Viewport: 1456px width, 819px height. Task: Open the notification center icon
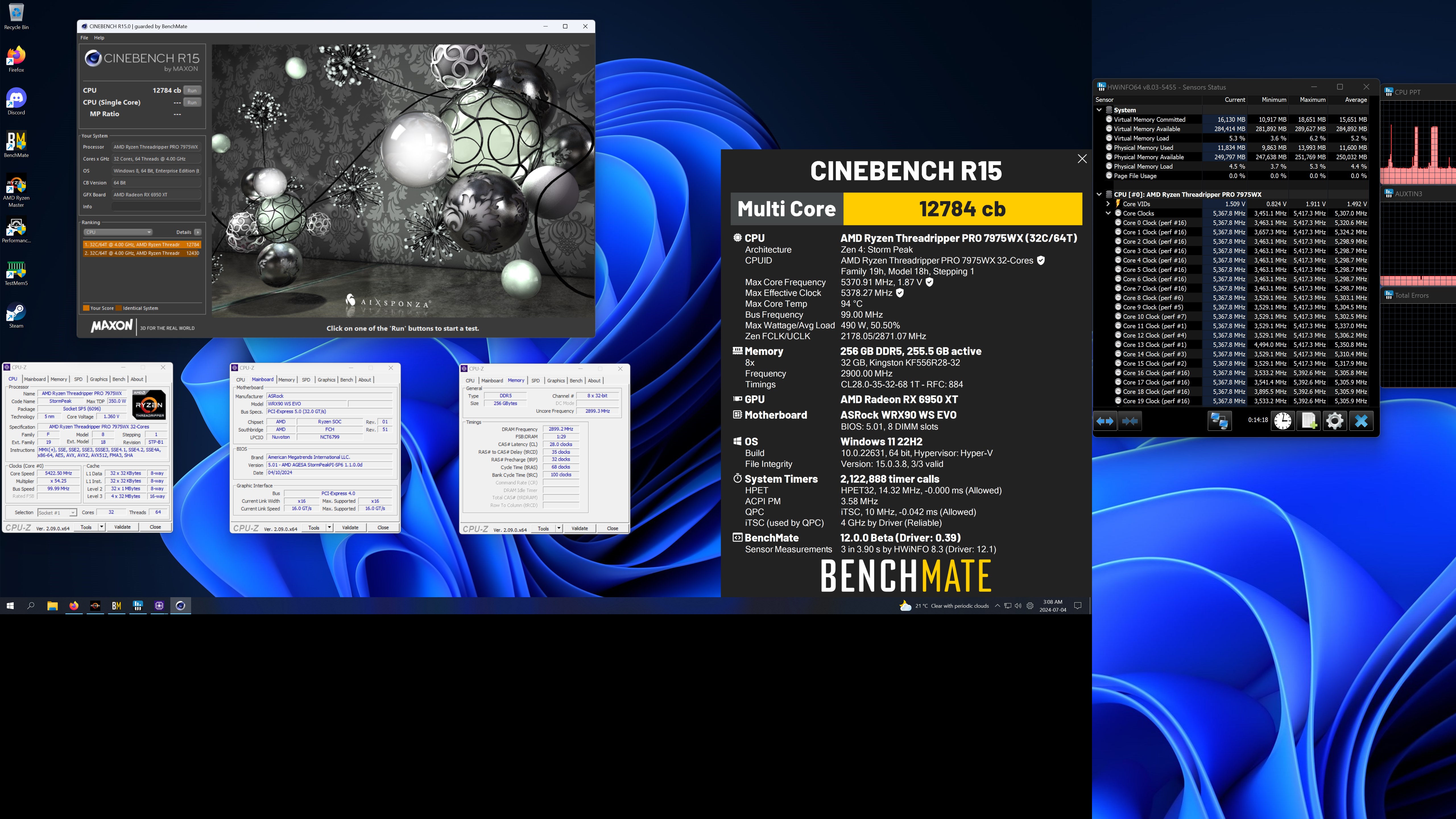pyautogui.click(x=1077, y=605)
